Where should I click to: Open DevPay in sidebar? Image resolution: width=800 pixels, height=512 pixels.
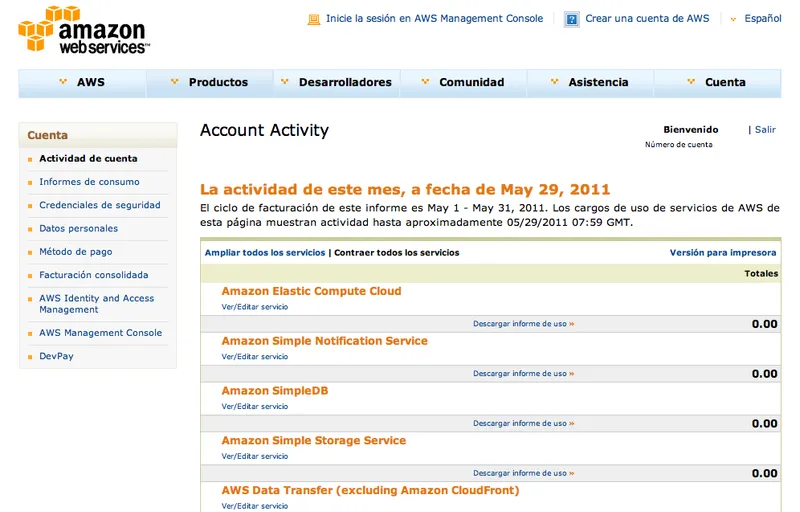pyautogui.click(x=56, y=356)
